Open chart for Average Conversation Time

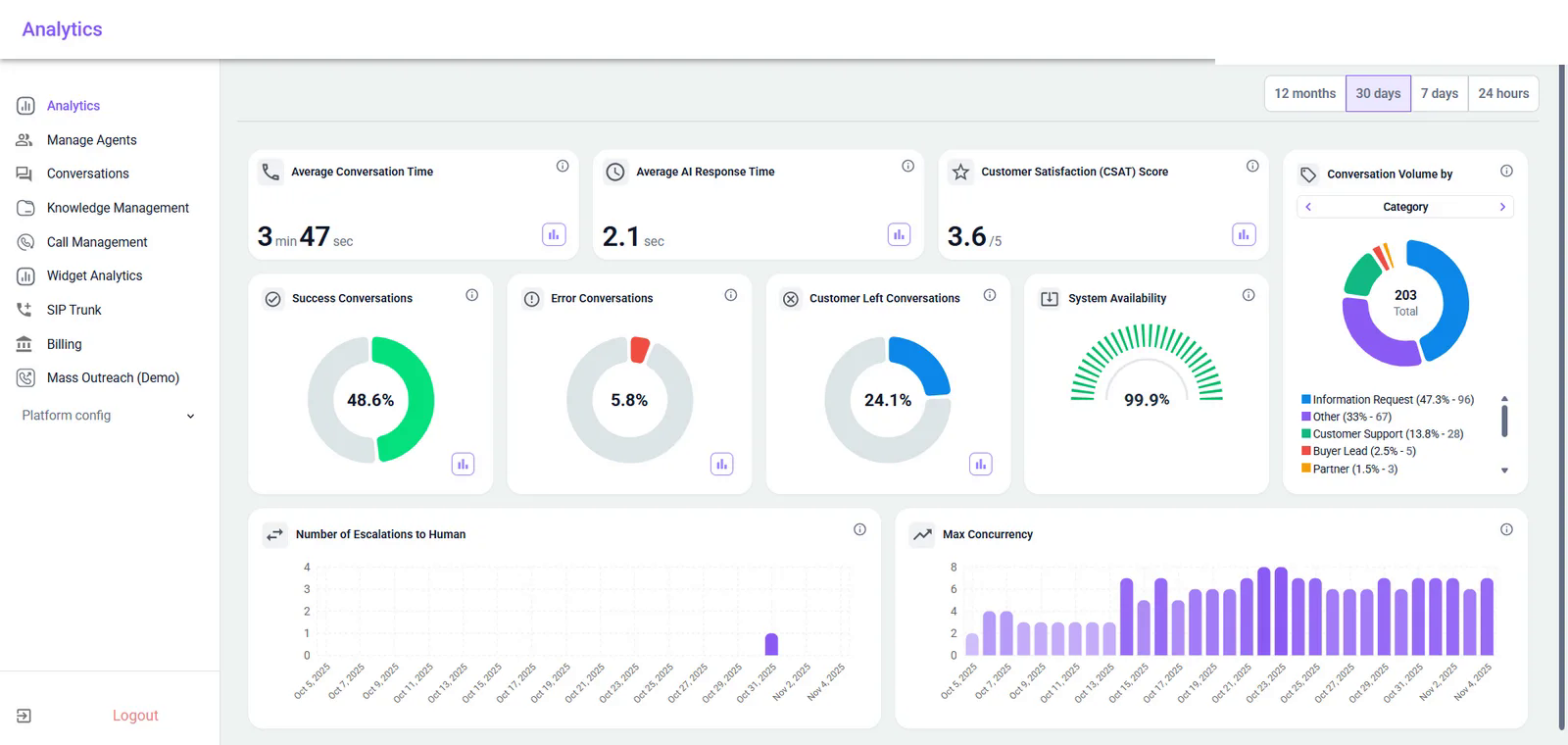(554, 234)
